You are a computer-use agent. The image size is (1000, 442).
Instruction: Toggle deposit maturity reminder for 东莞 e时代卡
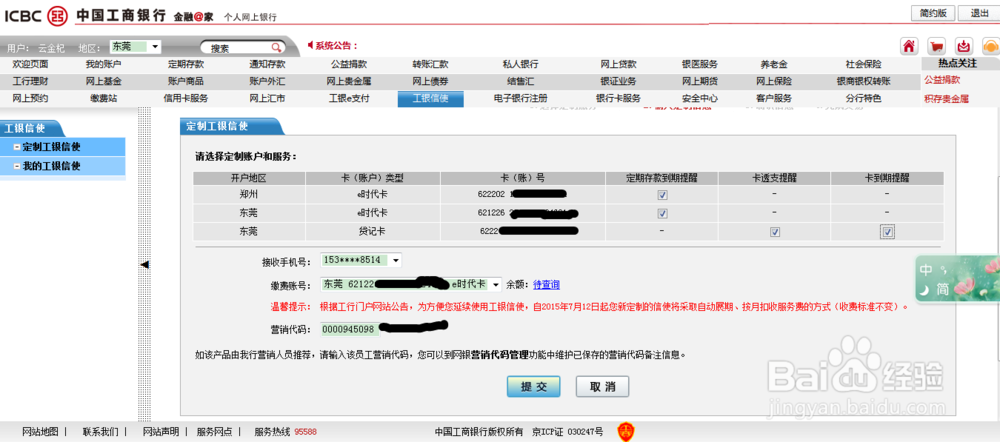663,213
